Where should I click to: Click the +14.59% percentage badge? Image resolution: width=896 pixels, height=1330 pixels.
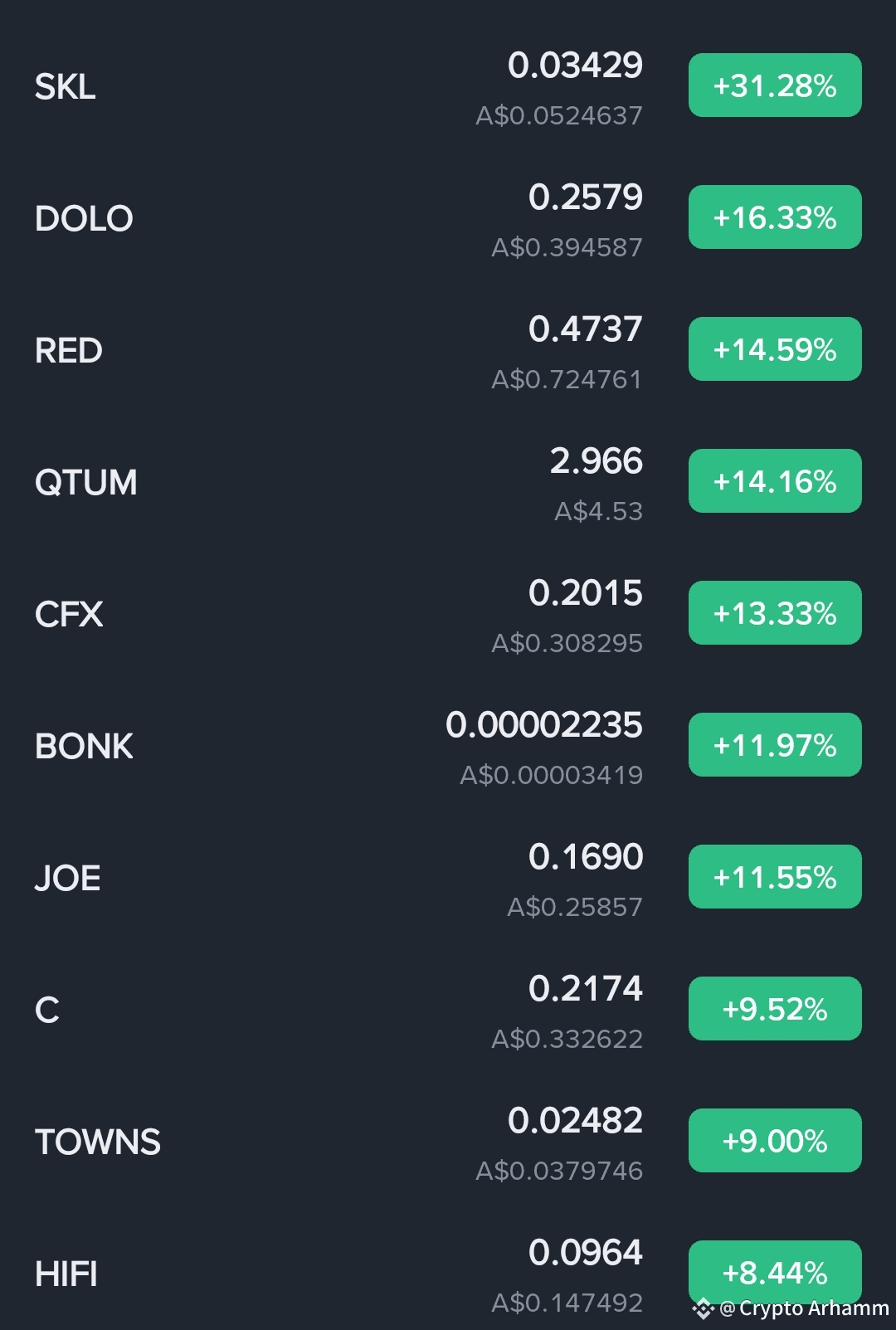click(775, 349)
